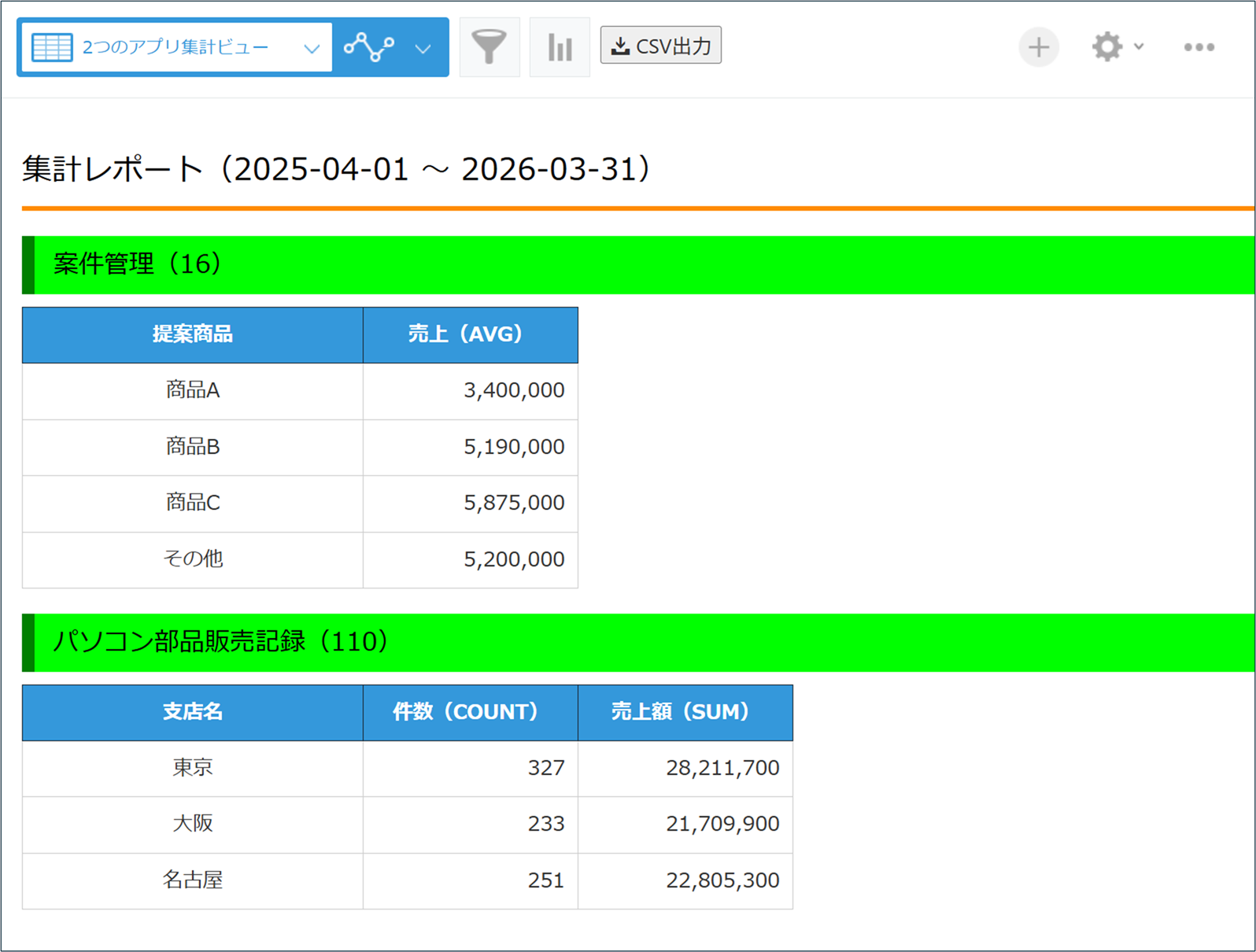
Task: Click the bar chart aggregate icon
Action: coord(560,47)
